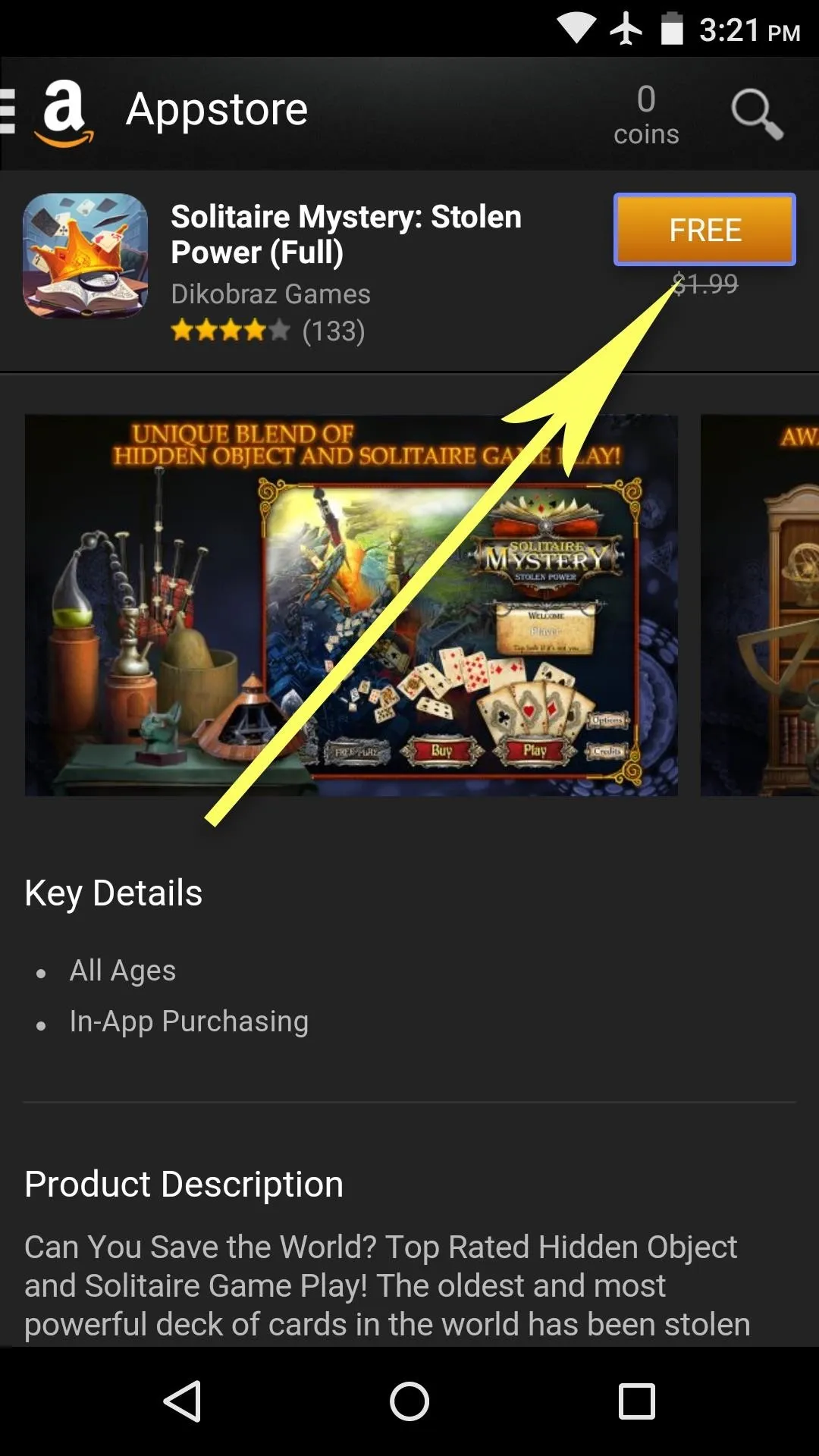Image resolution: width=819 pixels, height=1456 pixels.
Task: View the 0 coins balance
Action: [646, 115]
